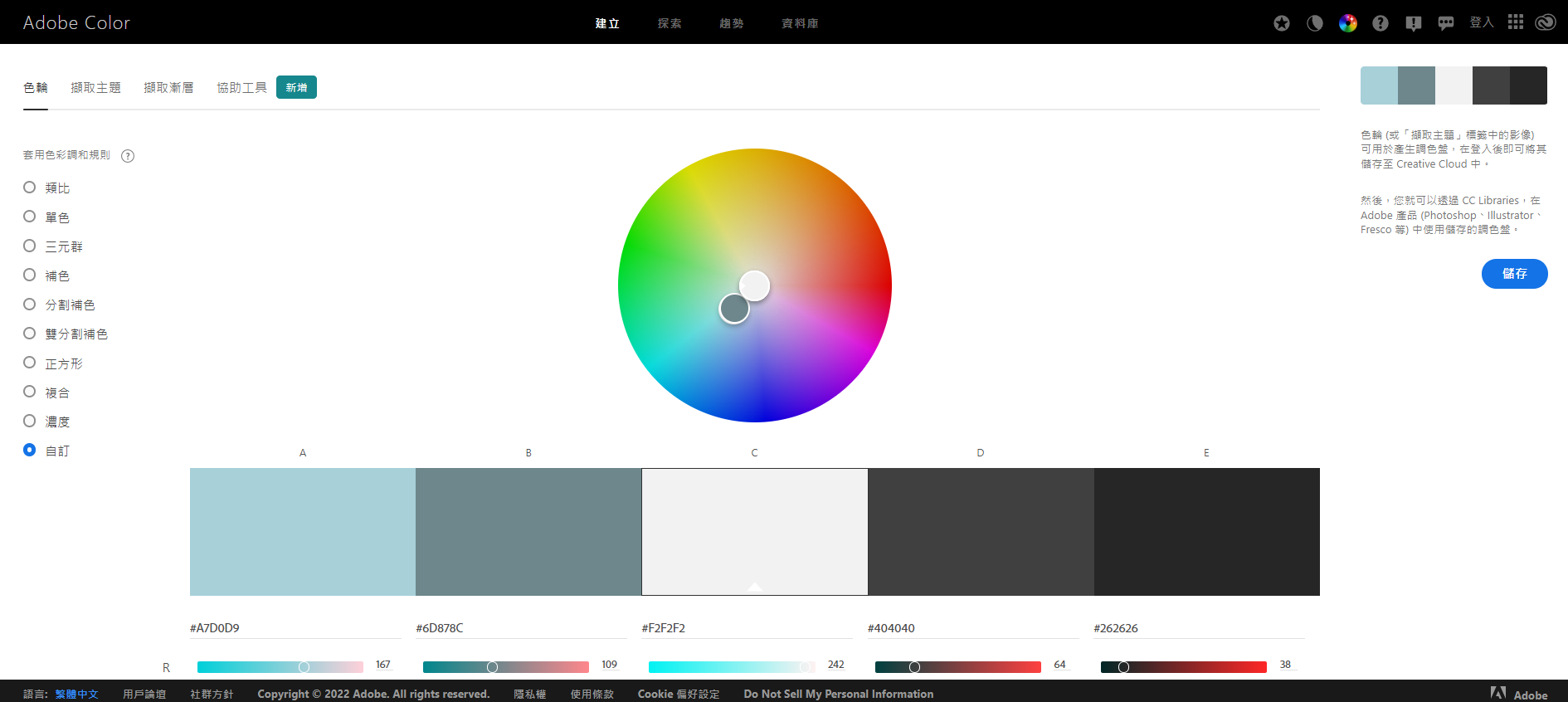Screen dimensions: 1568x702
Task: Open Do Not Sell My Personal Information
Action: [x=839, y=694]
